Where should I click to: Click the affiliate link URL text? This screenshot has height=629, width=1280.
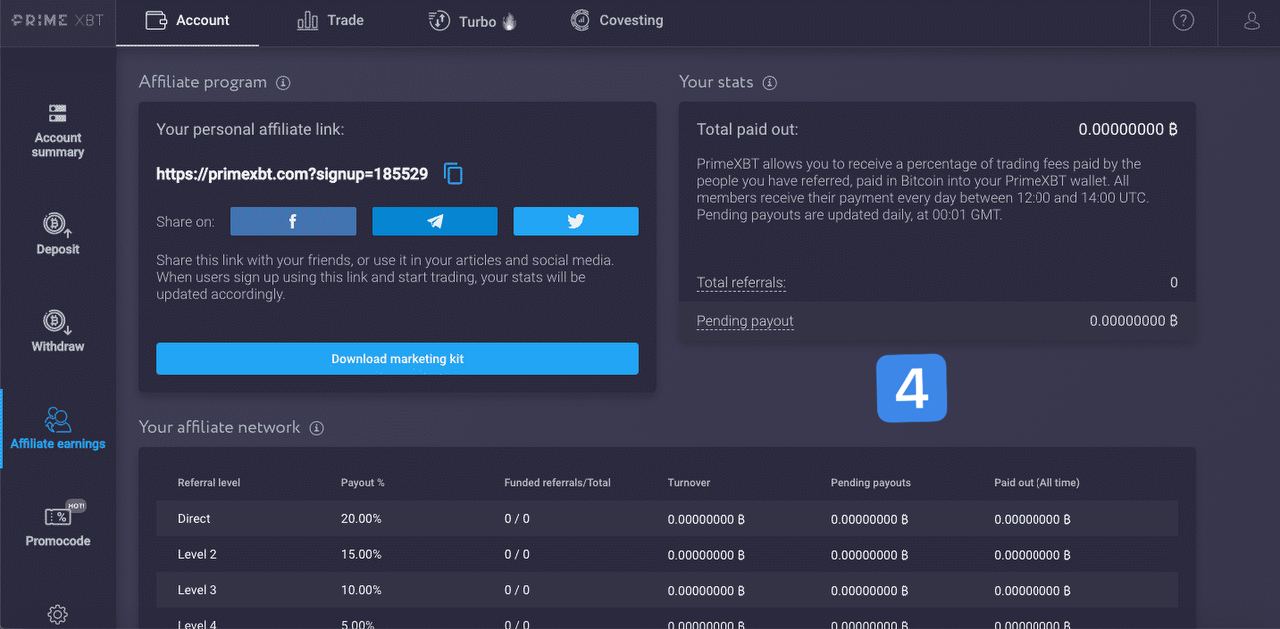click(292, 174)
